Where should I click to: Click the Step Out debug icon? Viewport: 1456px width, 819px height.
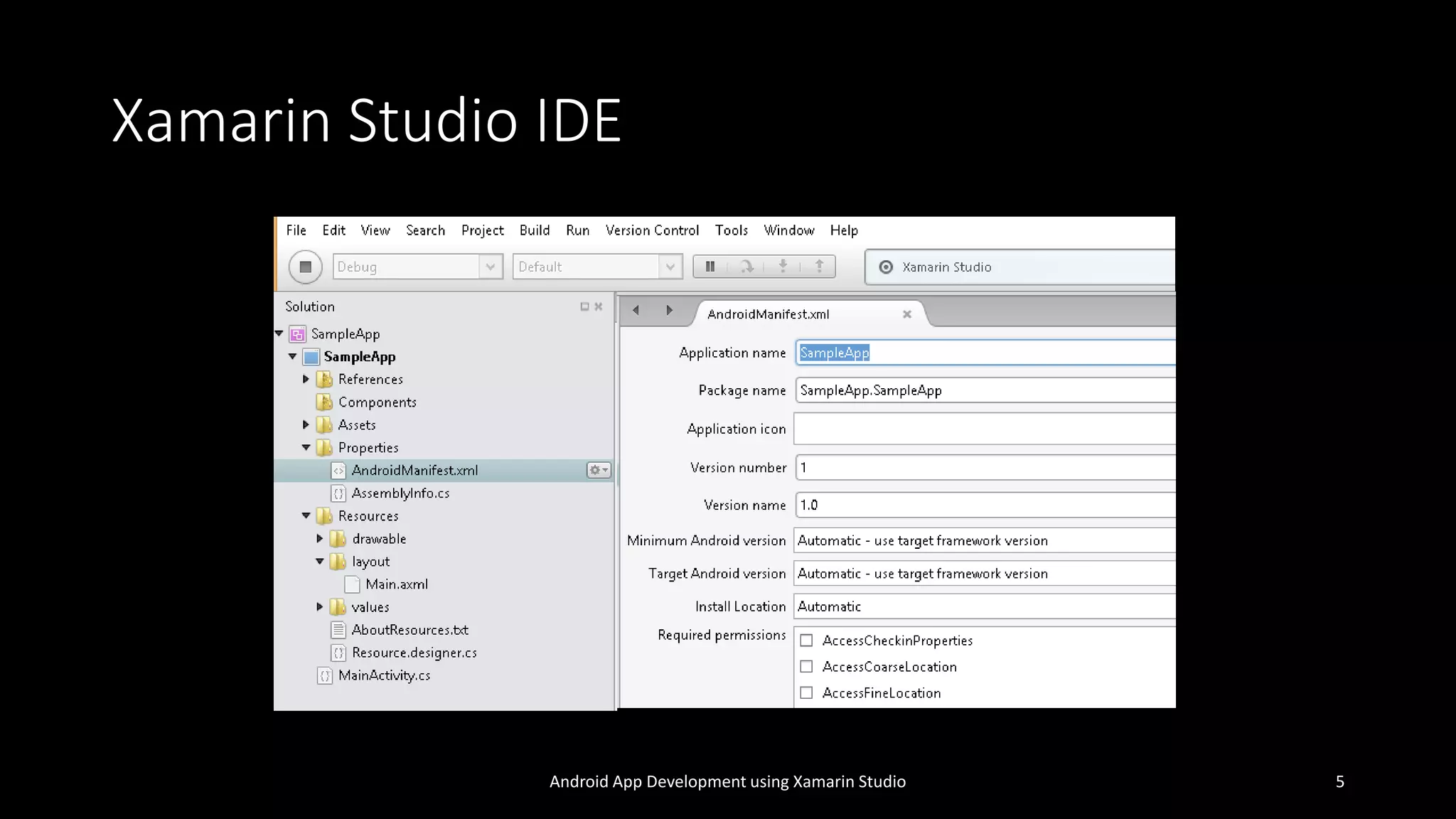coord(819,267)
